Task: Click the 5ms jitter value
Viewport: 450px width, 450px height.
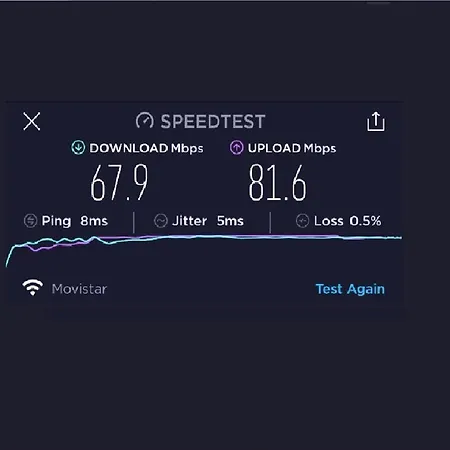Action: coord(230,221)
